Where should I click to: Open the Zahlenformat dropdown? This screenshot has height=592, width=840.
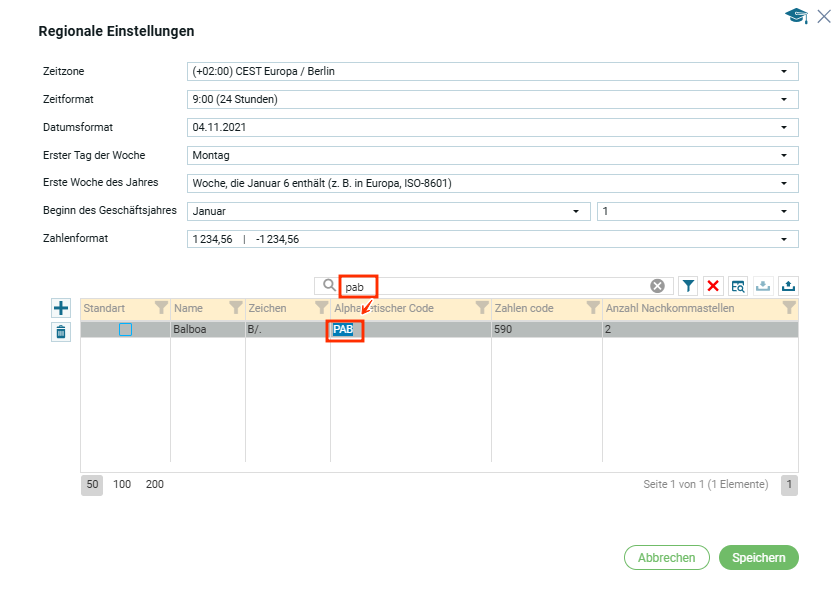pos(784,239)
